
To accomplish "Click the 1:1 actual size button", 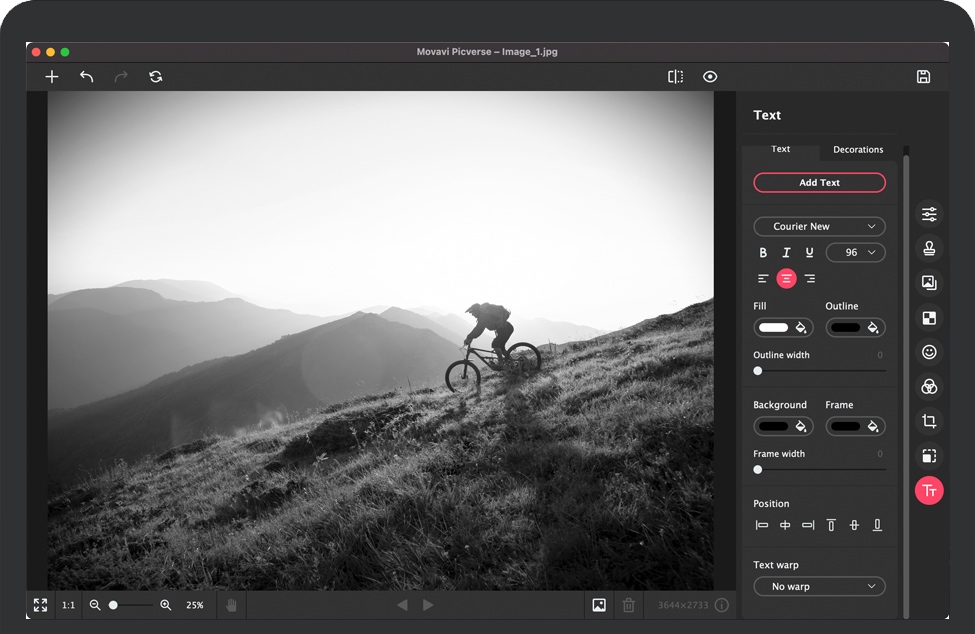I will coord(69,605).
